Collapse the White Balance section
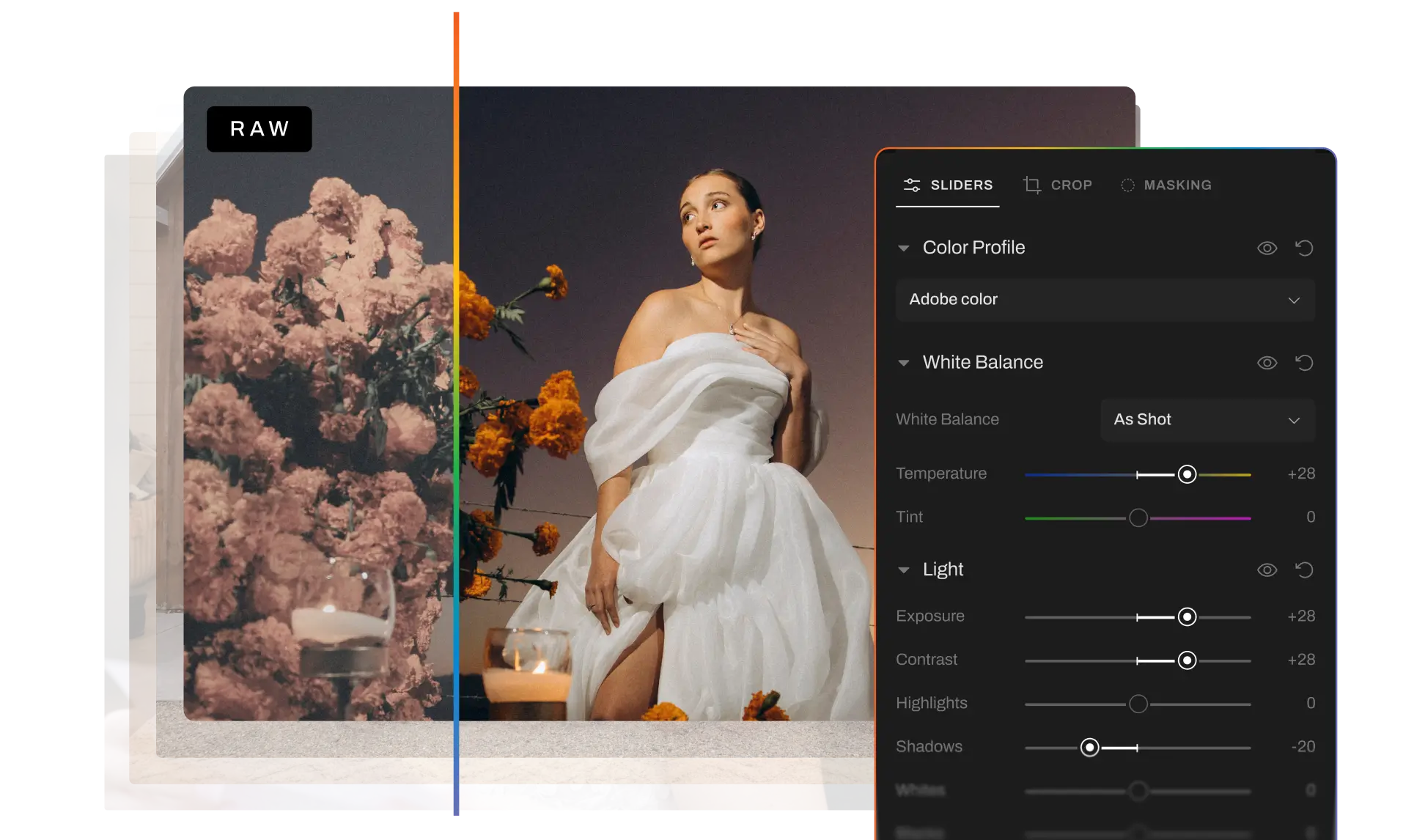 point(904,363)
